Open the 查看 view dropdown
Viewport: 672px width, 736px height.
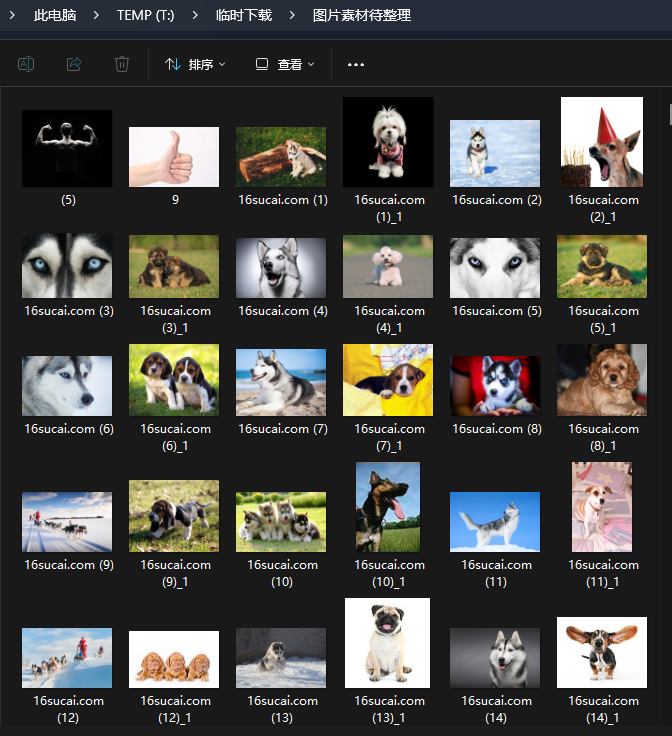point(284,64)
